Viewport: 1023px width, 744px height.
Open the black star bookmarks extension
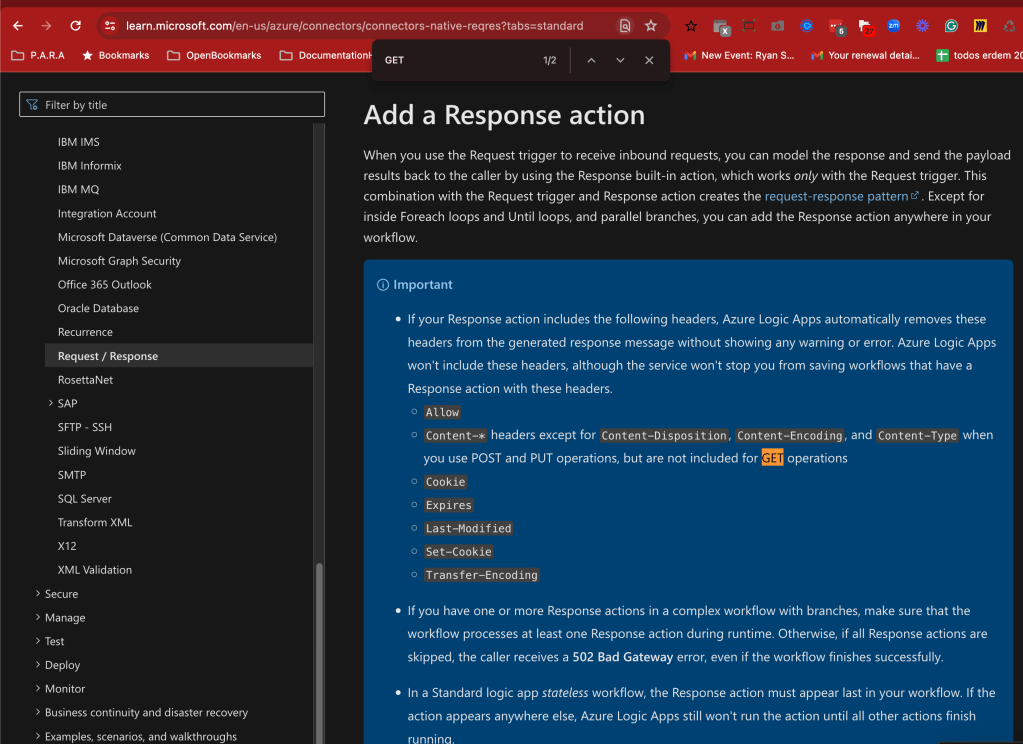[691, 26]
